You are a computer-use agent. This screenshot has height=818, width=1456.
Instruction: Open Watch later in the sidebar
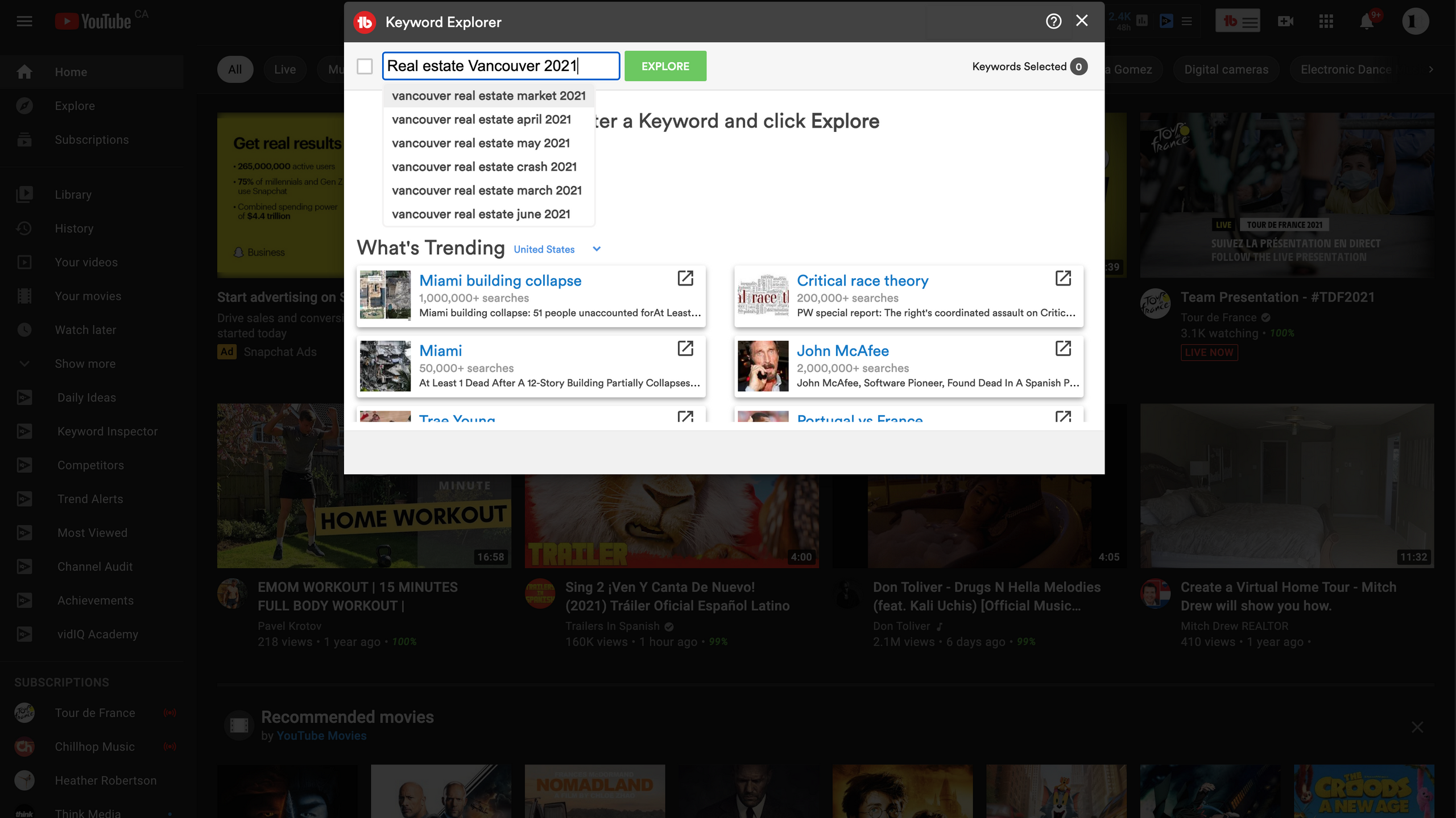[x=92, y=330]
